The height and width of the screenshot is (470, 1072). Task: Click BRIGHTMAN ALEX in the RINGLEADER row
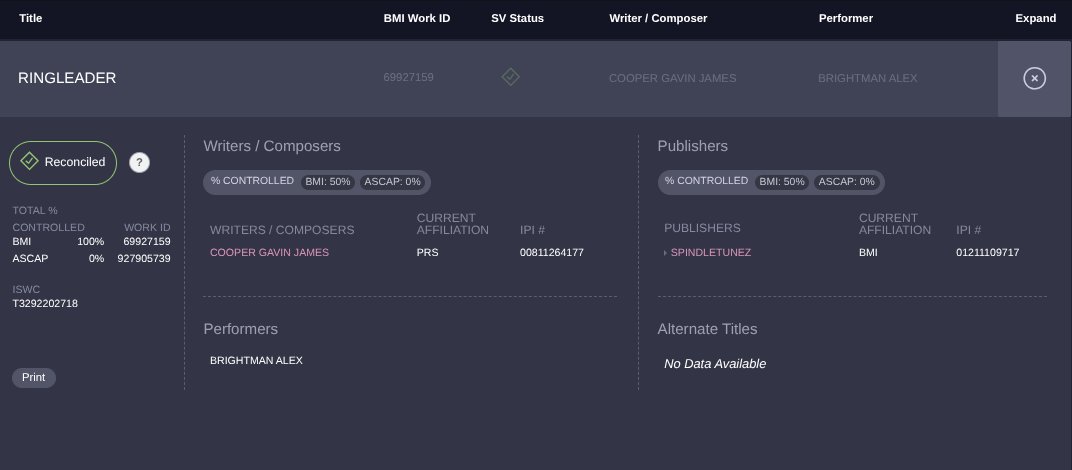[868, 78]
